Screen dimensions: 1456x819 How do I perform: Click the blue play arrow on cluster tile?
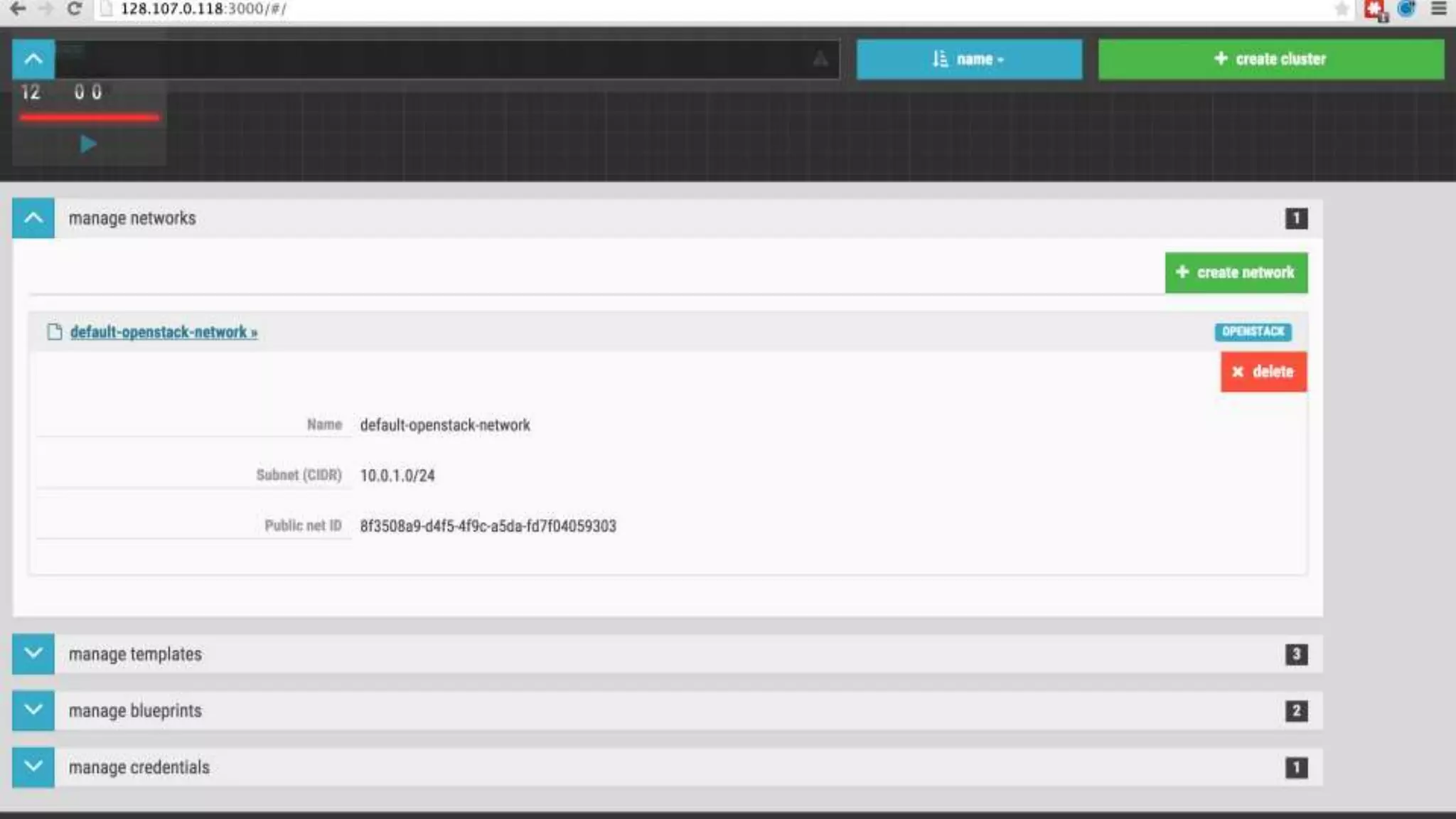(88, 144)
